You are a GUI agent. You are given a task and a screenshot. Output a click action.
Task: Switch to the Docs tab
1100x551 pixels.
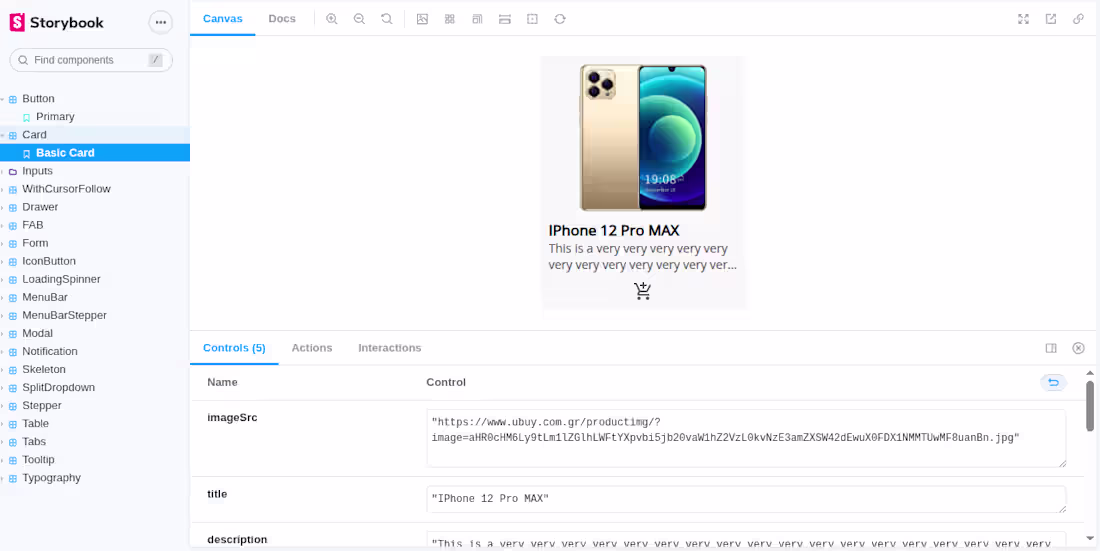282,19
